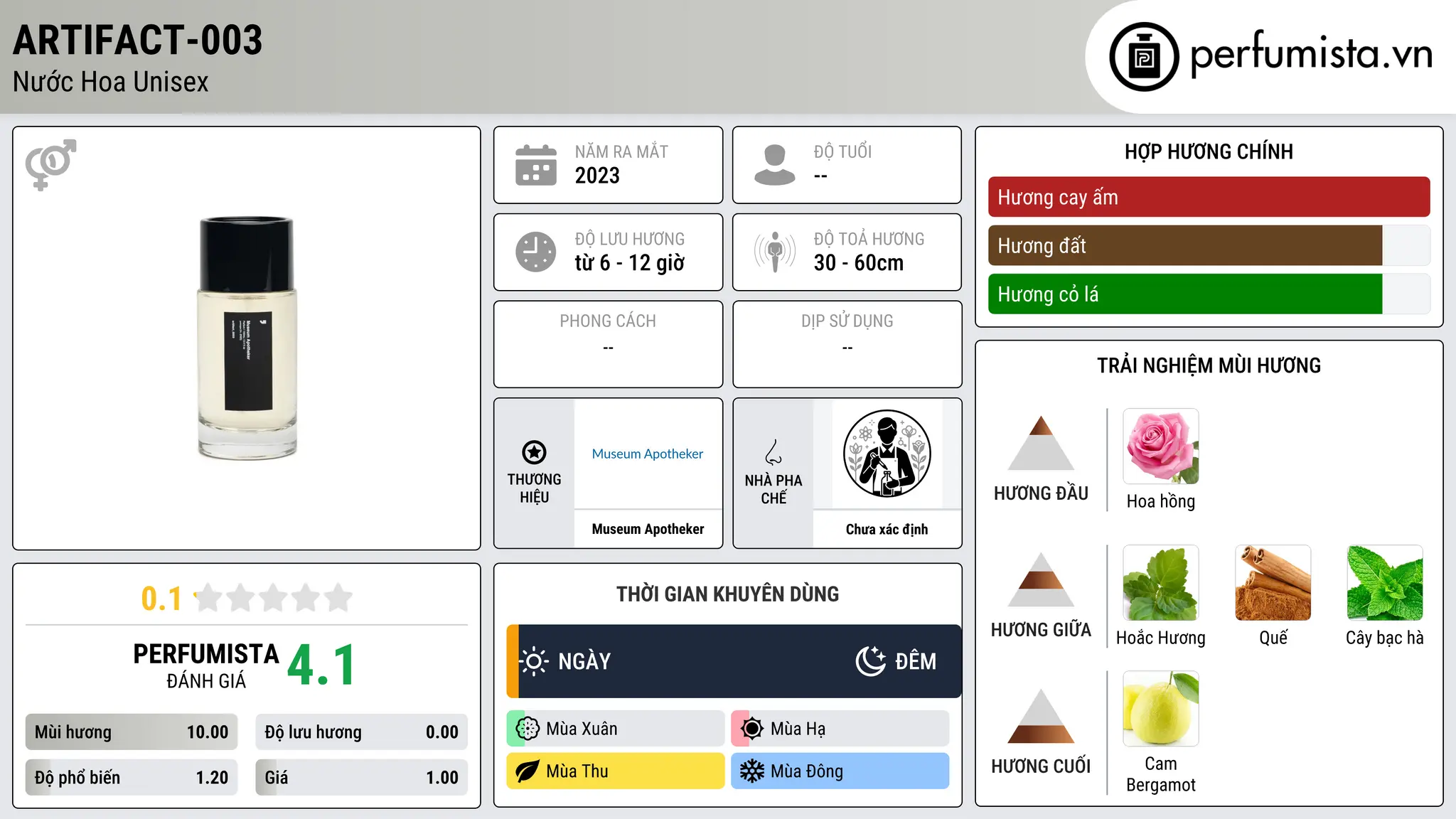This screenshot has width=1456, height=819.
Task: Click the Độ phổ biến 1.20 score bar
Action: (x=132, y=777)
